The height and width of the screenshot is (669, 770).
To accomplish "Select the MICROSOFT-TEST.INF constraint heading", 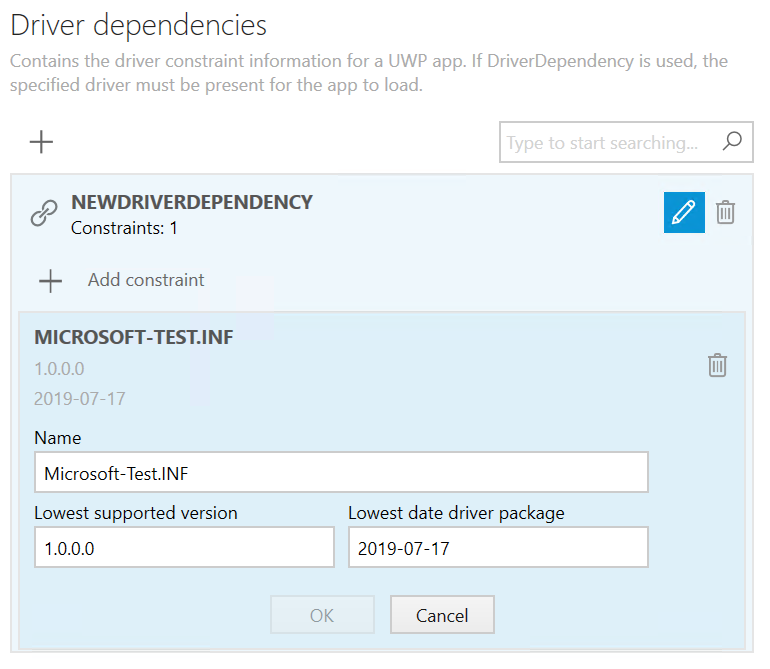I will coord(134,337).
